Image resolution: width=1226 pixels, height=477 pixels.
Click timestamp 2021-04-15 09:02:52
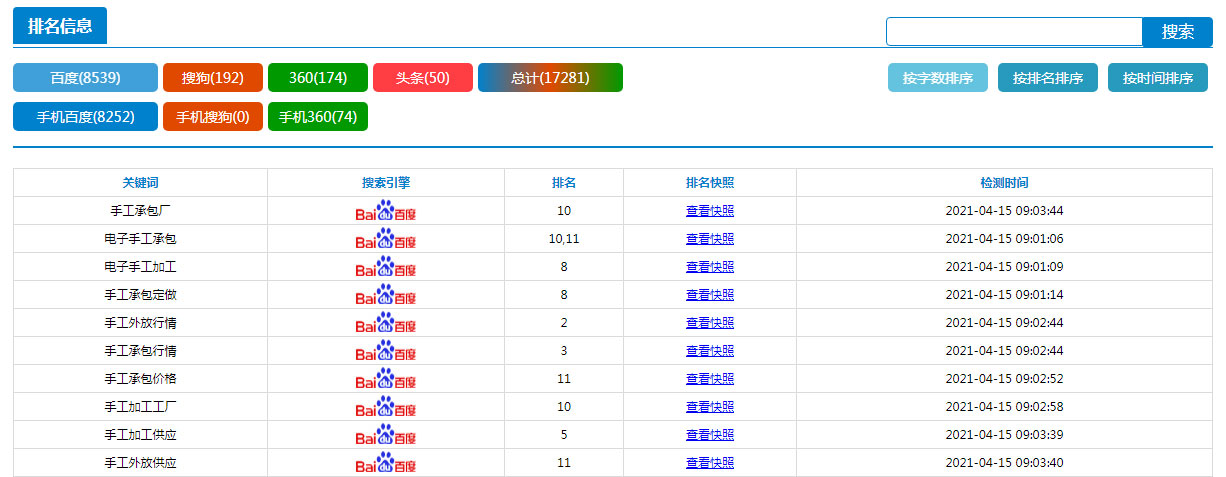[1004, 379]
